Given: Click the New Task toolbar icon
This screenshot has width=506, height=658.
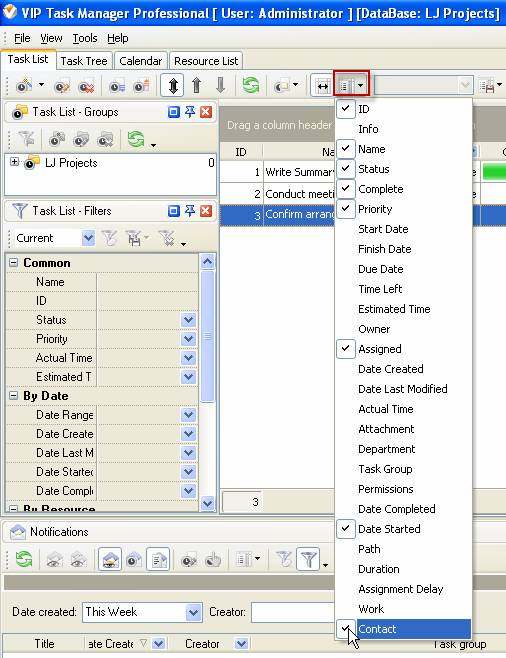Looking at the screenshot, I should tap(23, 86).
